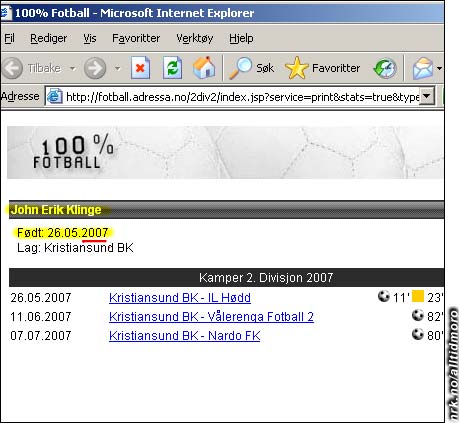The width and height of the screenshot is (460, 423).
Task: Open the Kristiansund BK - IL Hødd match link
Action: 180,297
